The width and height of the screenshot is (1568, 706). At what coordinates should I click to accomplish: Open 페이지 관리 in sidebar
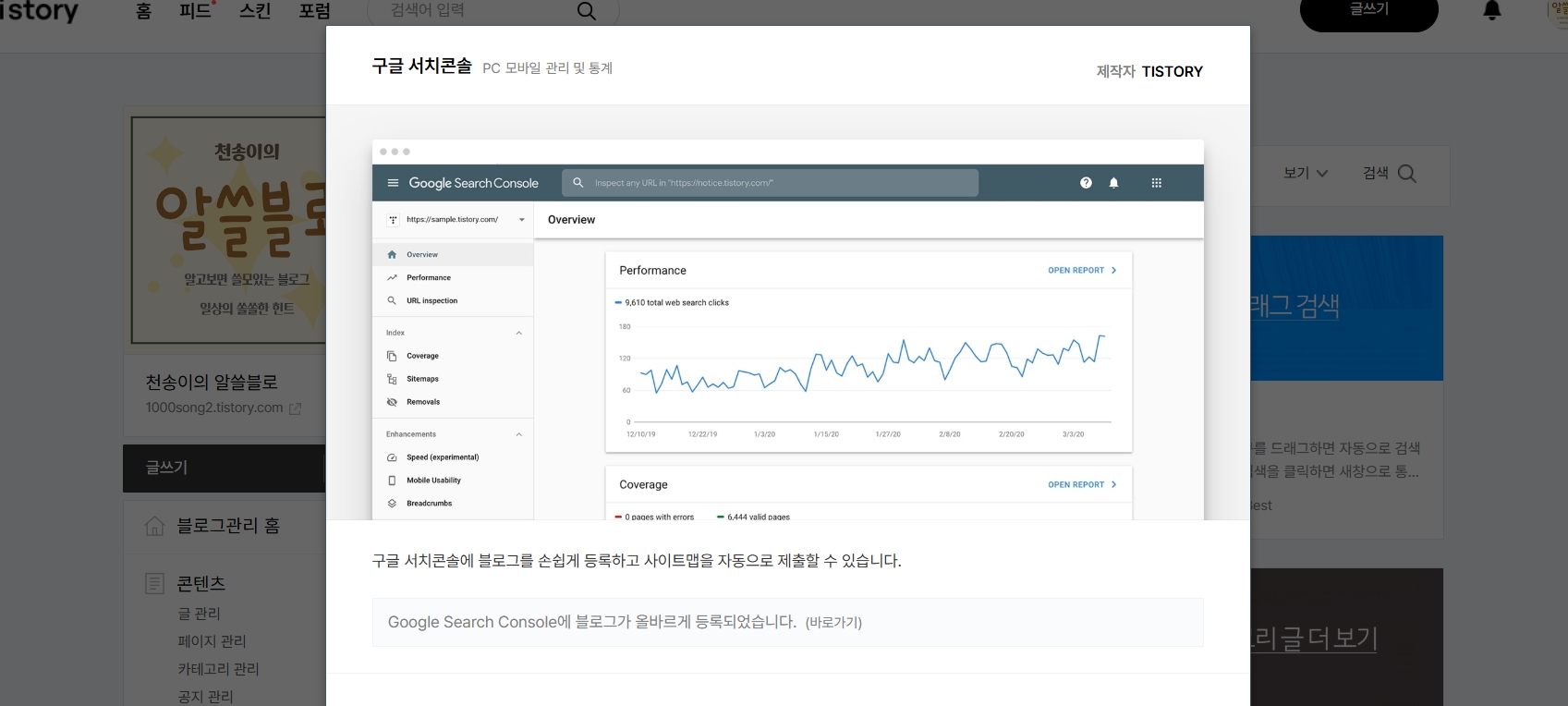(x=212, y=641)
